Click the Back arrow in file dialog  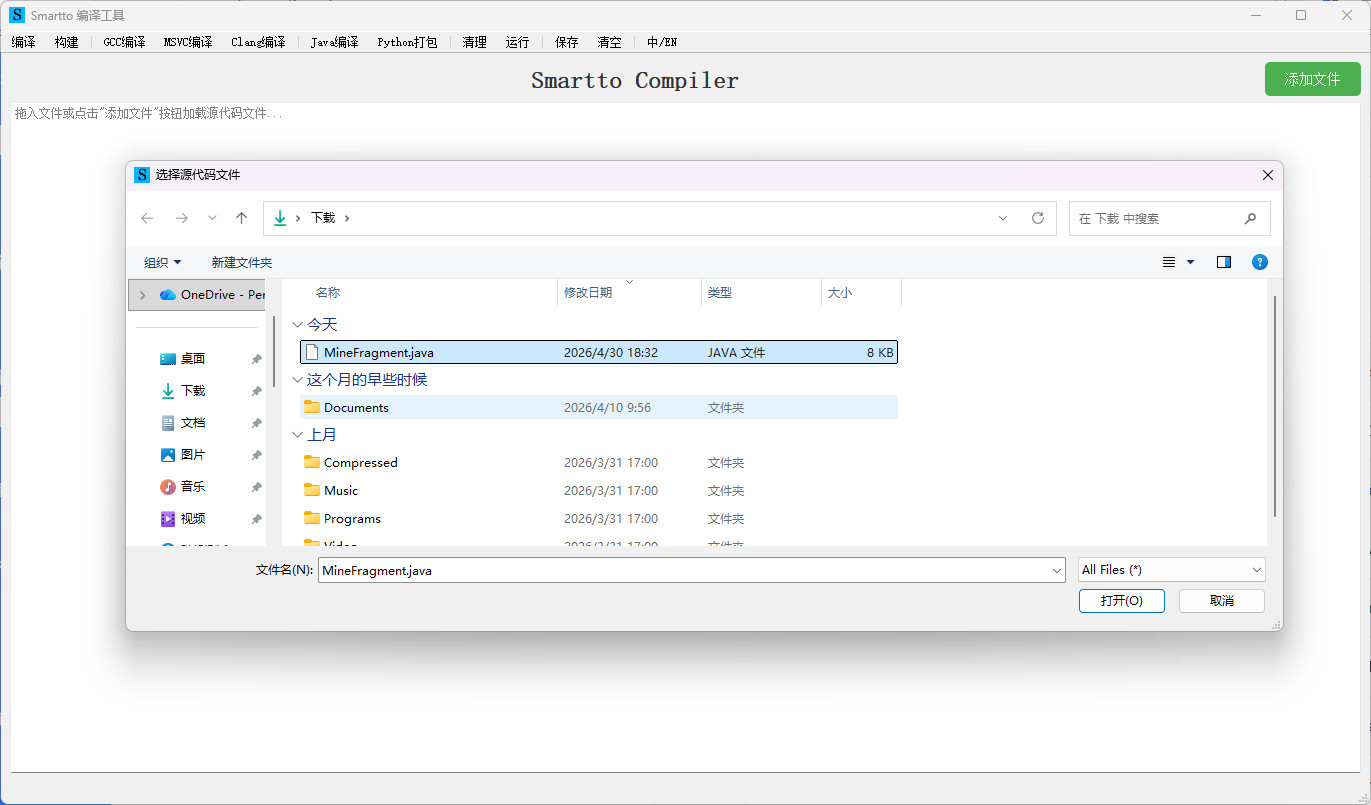pos(147,218)
